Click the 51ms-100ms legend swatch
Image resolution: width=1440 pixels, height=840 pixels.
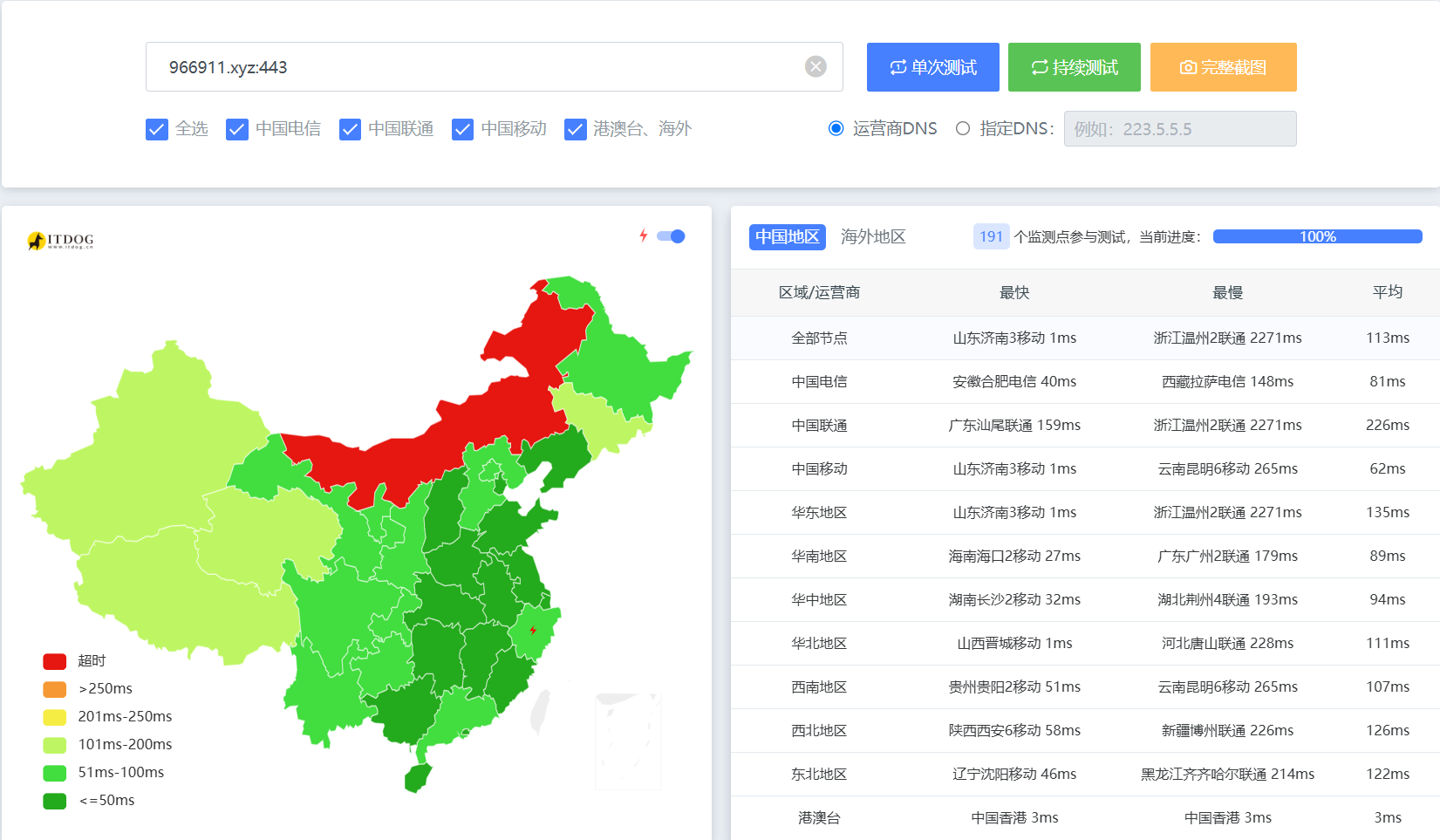pos(55,773)
